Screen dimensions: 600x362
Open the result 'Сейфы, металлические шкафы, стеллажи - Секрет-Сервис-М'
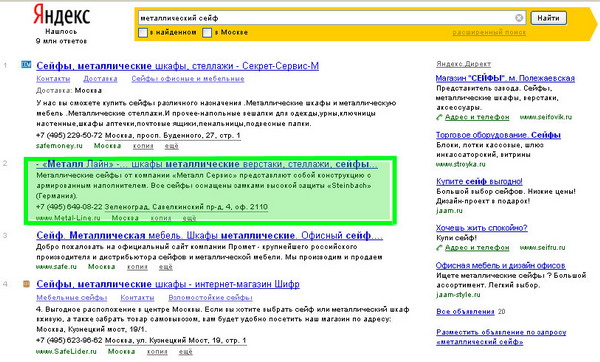[x=178, y=66]
